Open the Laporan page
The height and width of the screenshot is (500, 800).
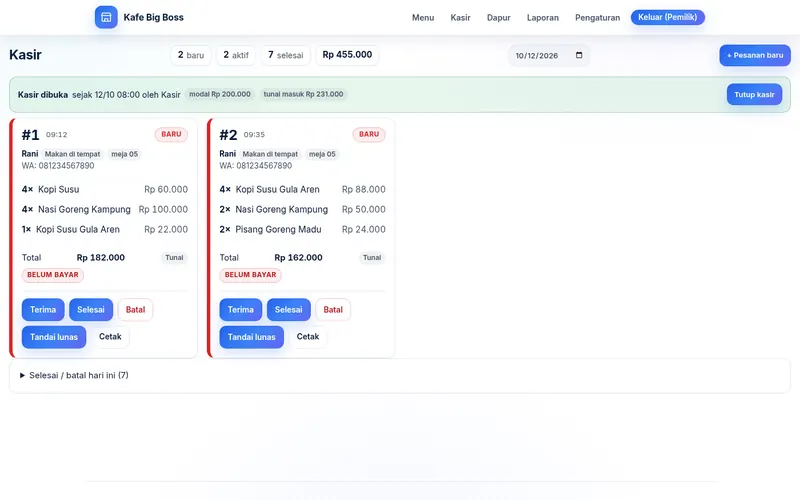coord(543,17)
